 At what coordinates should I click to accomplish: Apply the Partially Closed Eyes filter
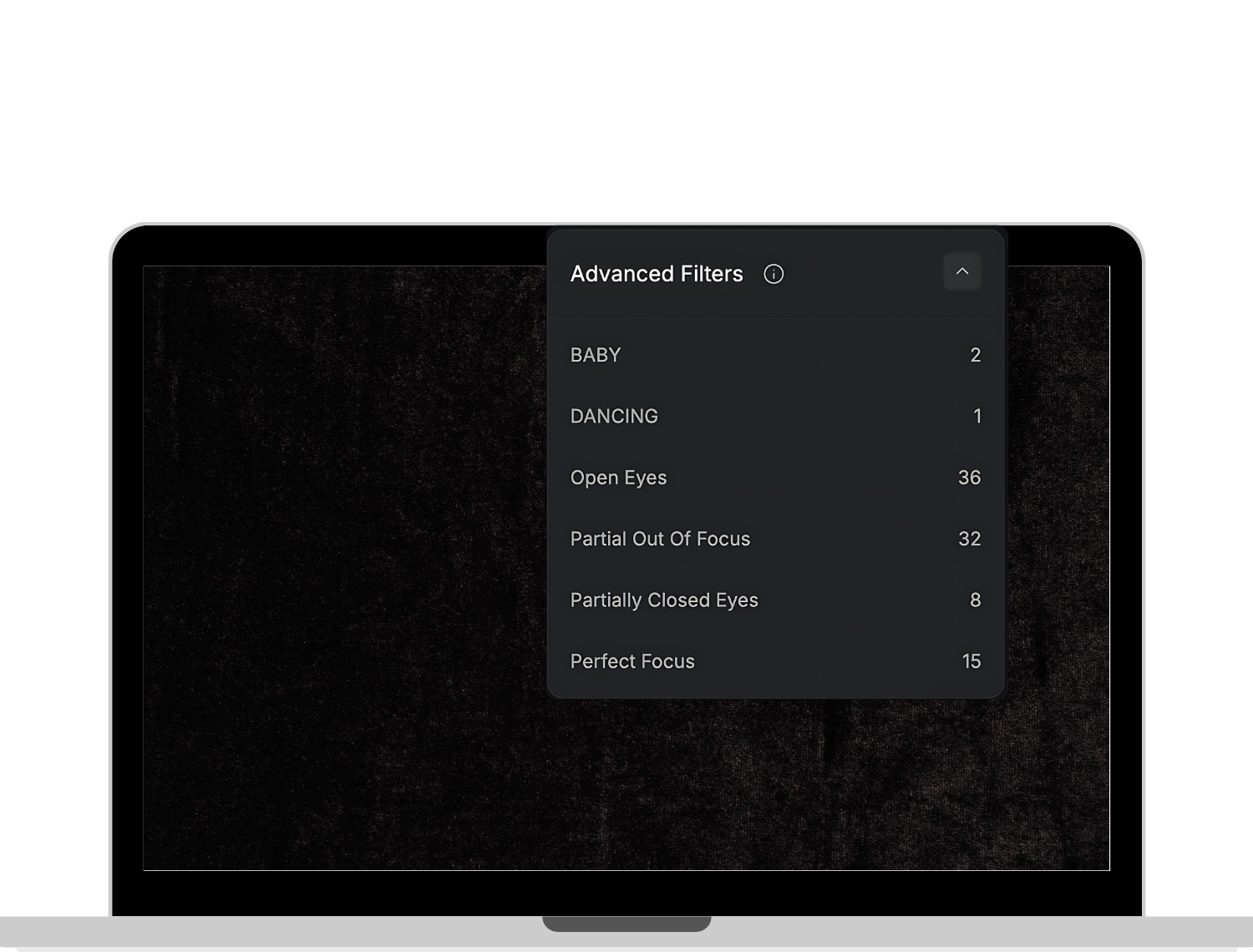tap(664, 600)
